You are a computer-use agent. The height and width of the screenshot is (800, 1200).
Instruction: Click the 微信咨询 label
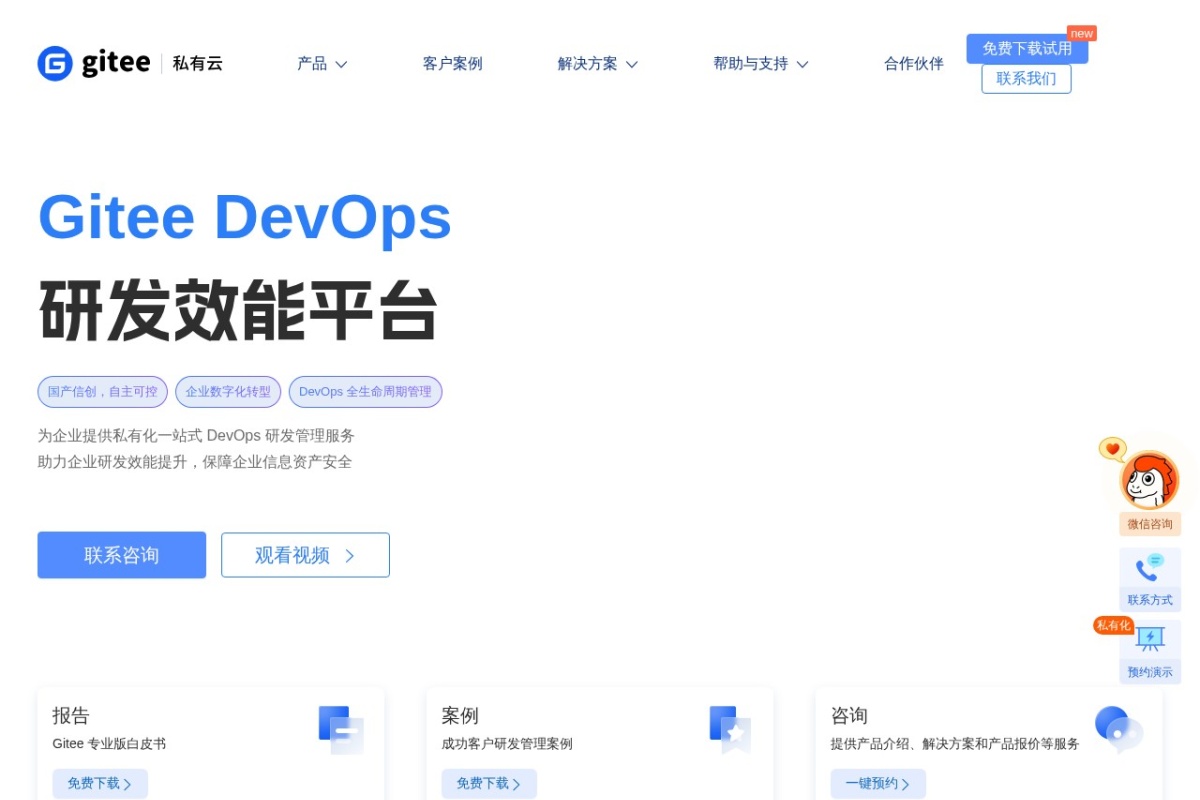tap(1150, 524)
